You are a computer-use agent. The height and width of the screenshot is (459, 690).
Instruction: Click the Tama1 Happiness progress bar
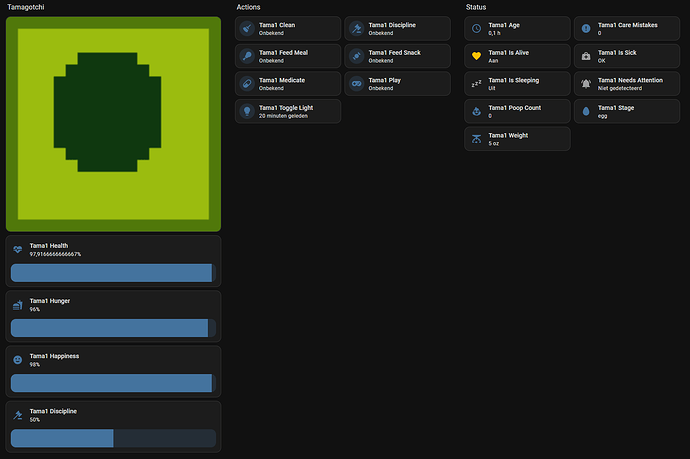[x=113, y=383]
